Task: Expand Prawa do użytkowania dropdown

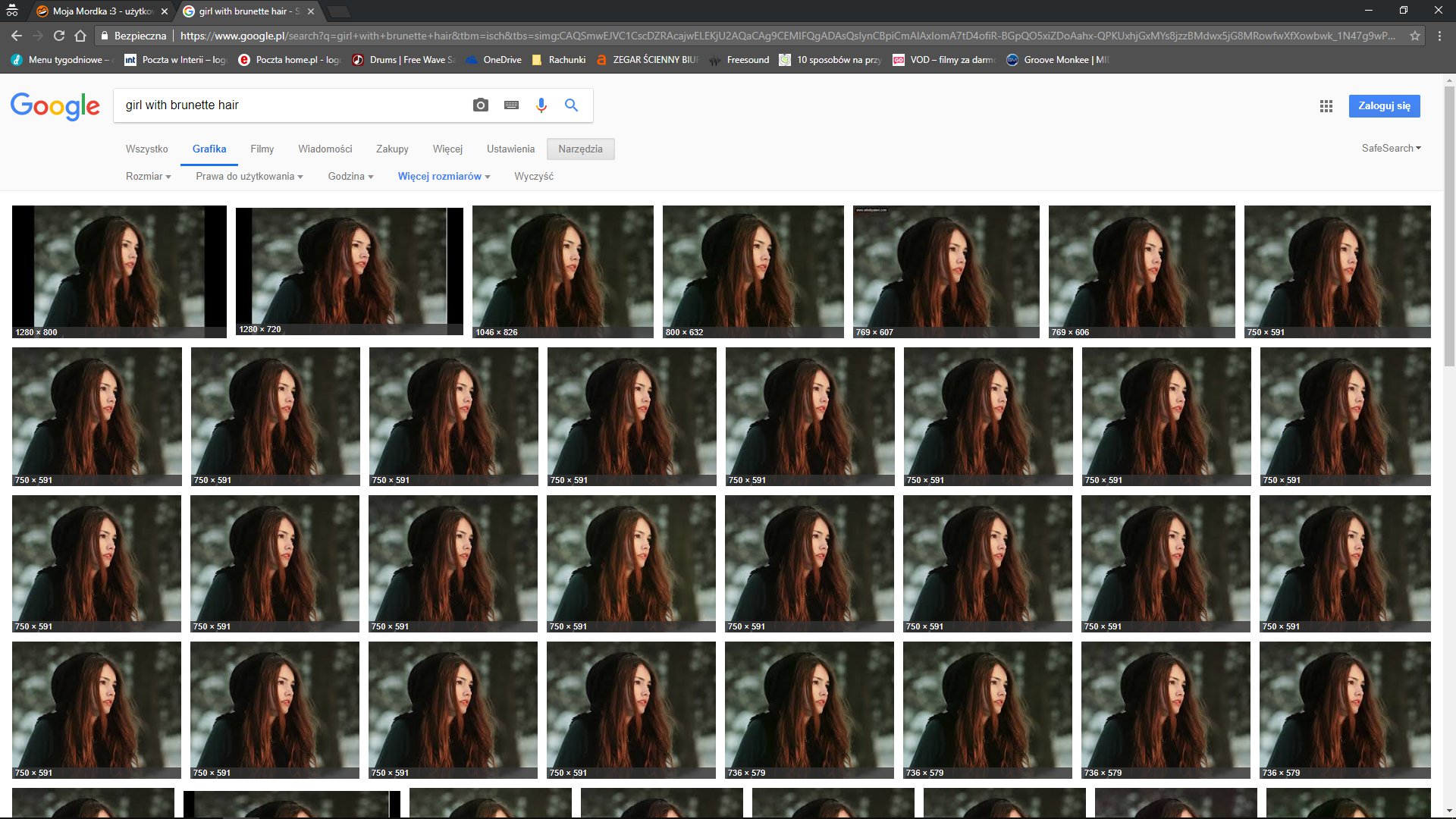Action: tap(249, 177)
